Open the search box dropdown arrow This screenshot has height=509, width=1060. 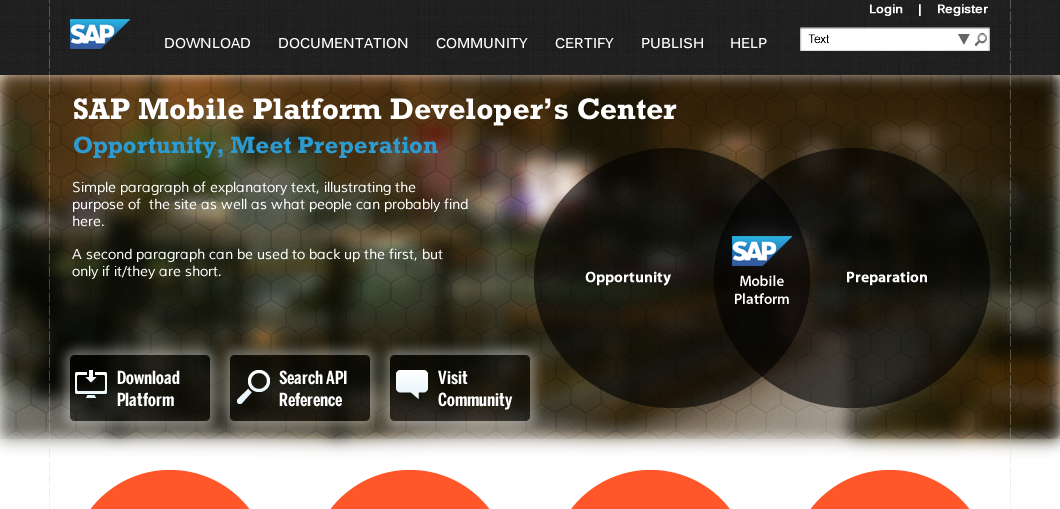(964, 39)
